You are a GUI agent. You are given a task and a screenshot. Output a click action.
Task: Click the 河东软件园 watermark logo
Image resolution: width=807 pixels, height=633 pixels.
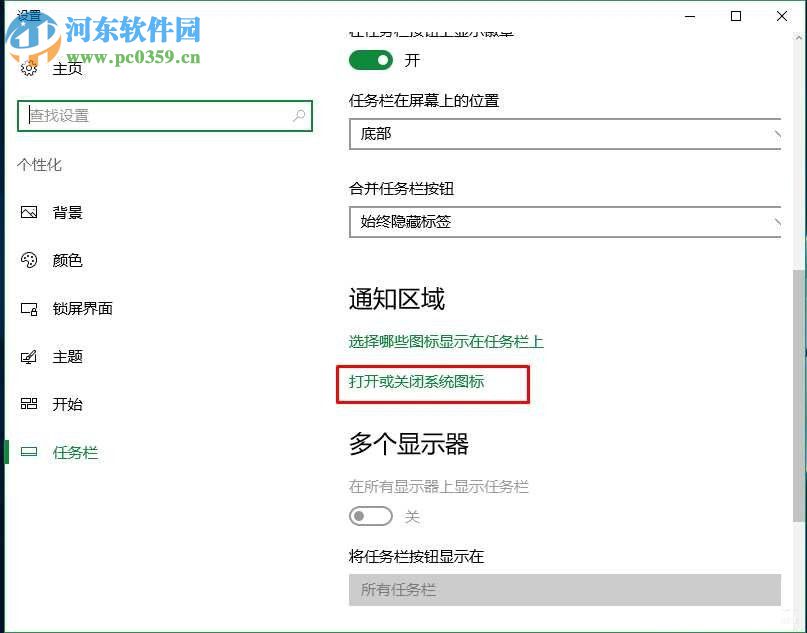coord(34,35)
